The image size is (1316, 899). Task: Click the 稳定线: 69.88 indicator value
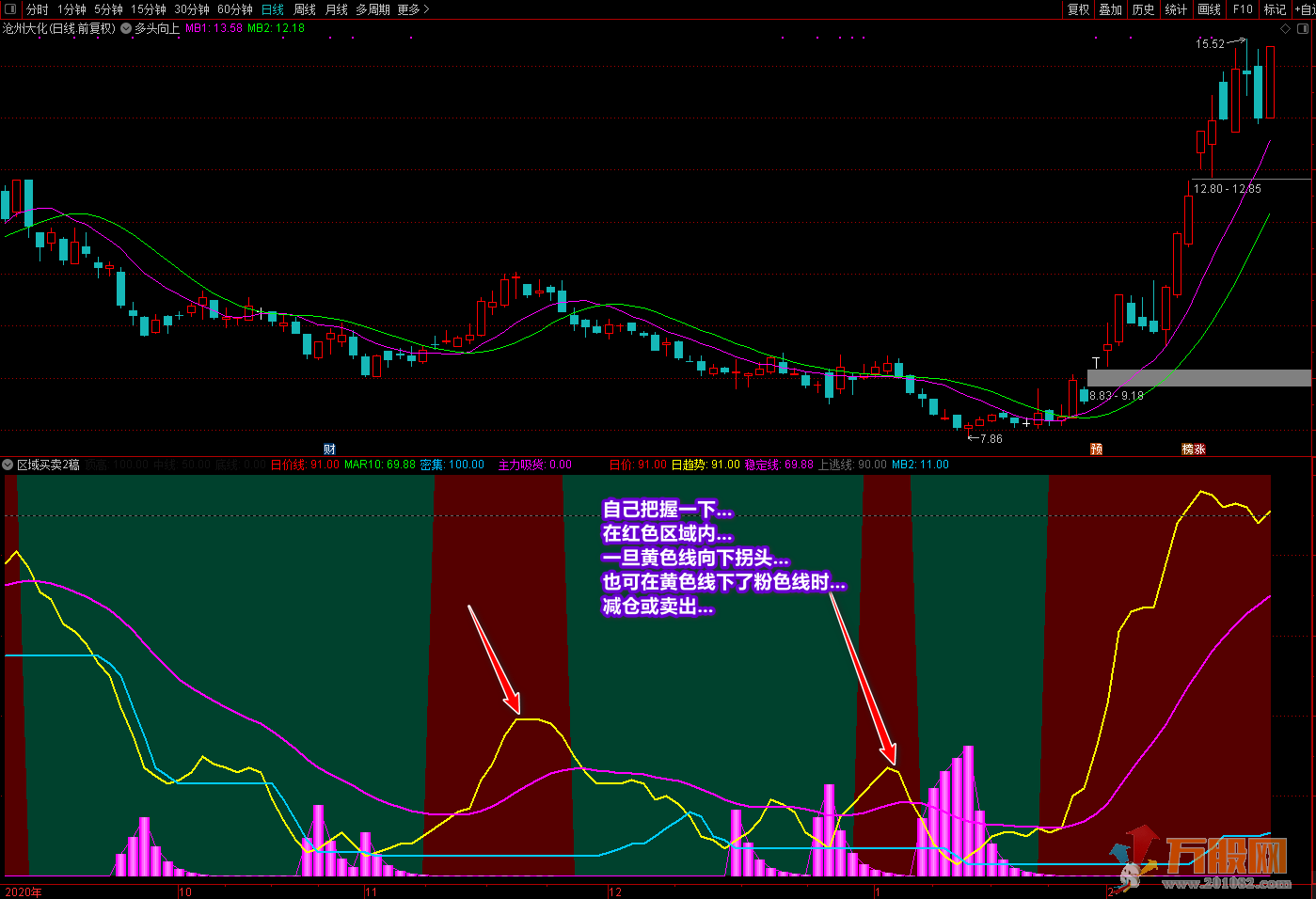click(x=779, y=465)
